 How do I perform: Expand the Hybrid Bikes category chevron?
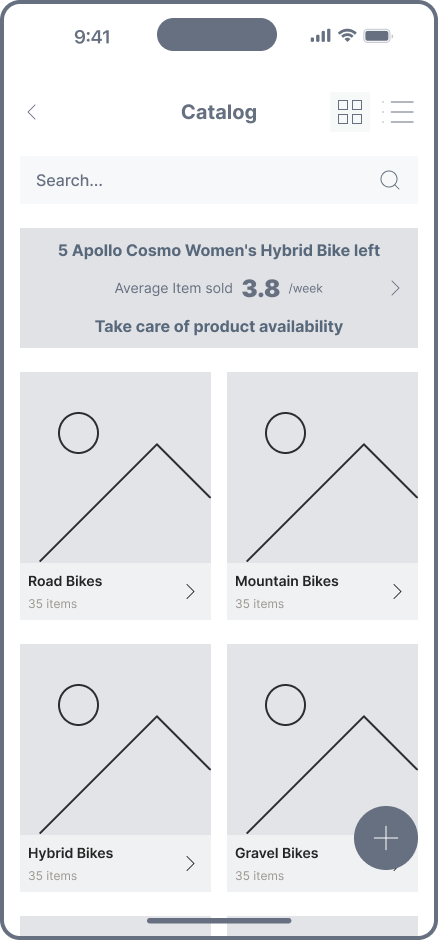[x=191, y=864]
